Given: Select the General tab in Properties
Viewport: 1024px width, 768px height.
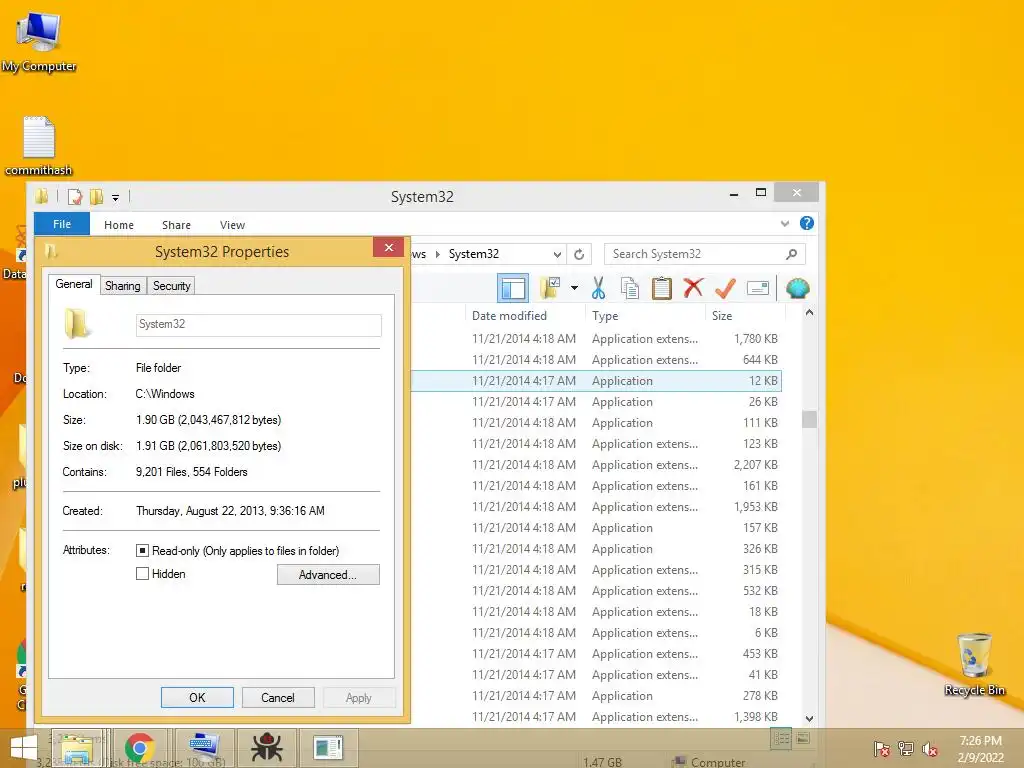Looking at the screenshot, I should point(74,284).
